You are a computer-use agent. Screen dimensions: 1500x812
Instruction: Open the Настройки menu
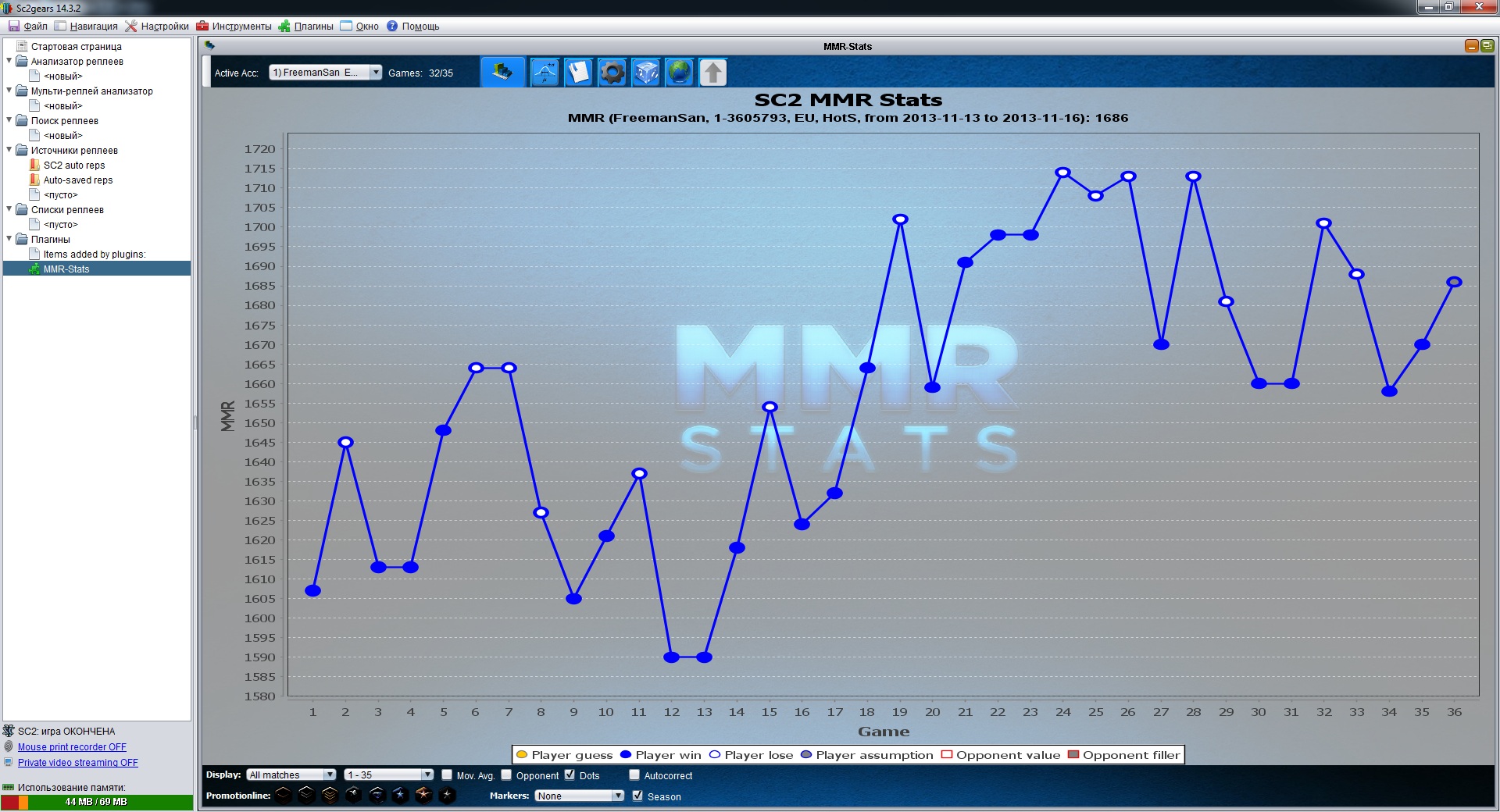tap(157, 26)
